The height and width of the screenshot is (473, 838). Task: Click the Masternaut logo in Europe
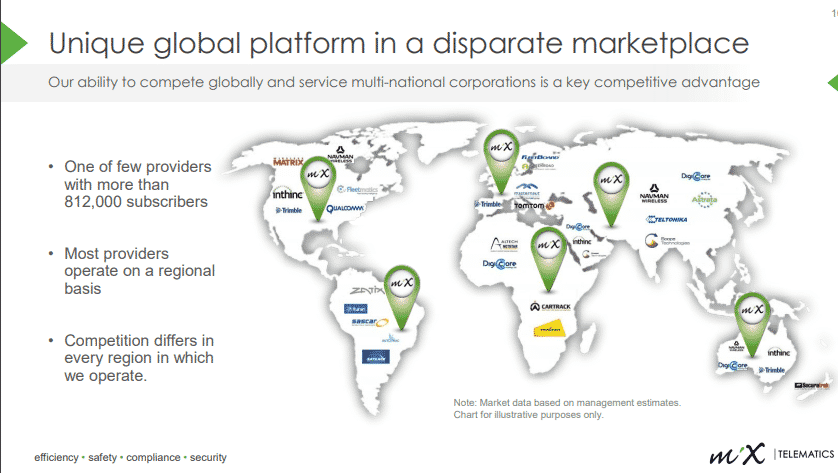(527, 190)
